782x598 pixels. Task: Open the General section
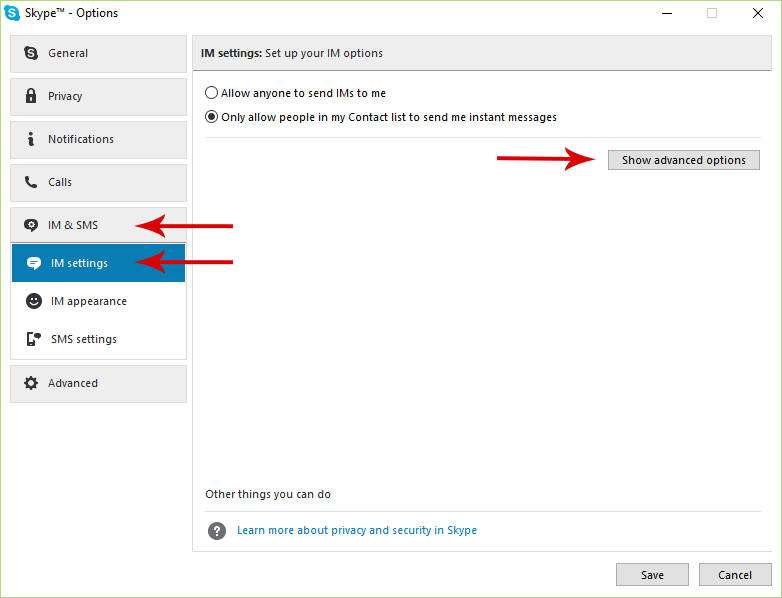[98, 53]
